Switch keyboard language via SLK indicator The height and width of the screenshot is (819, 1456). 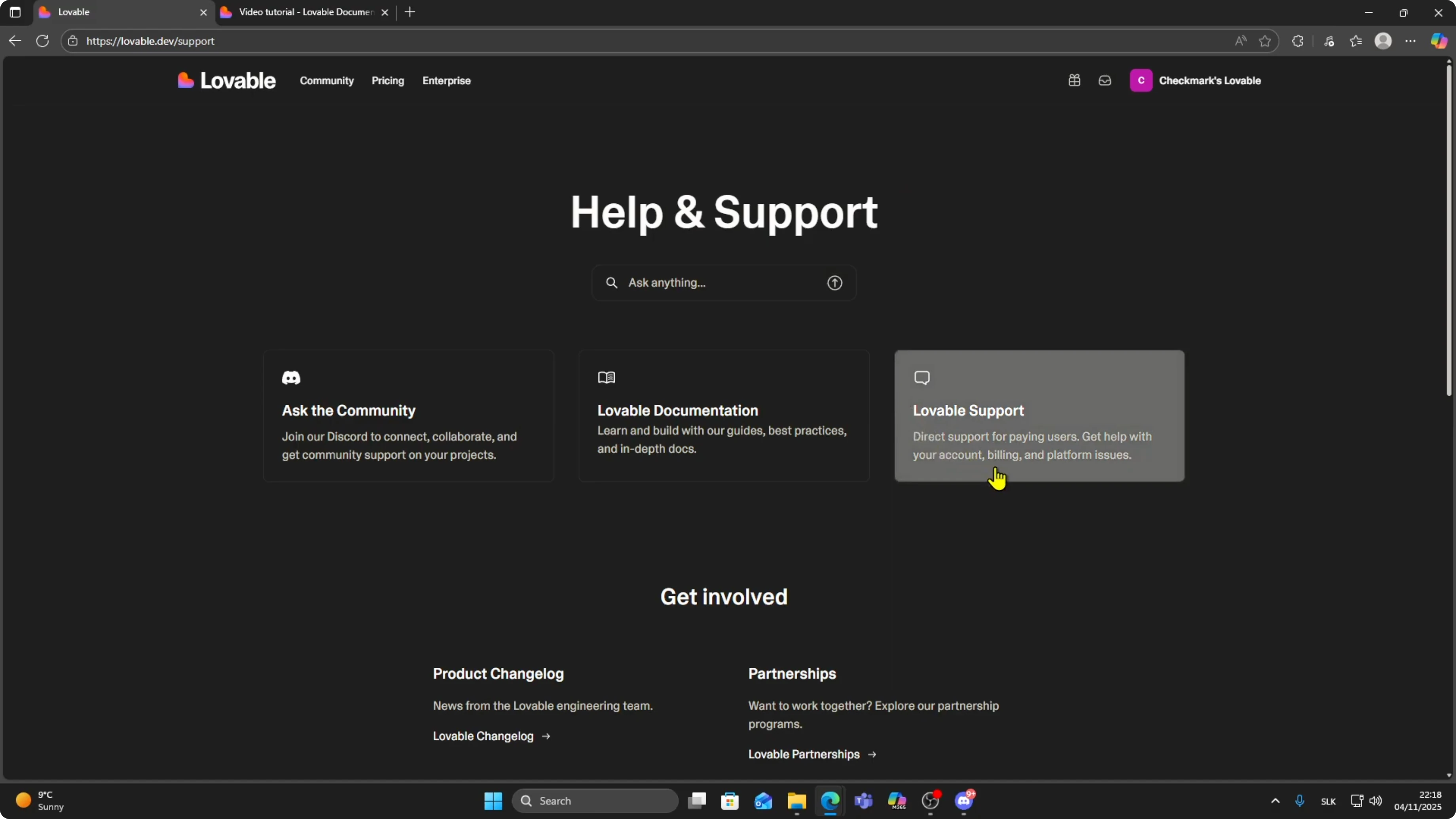click(x=1328, y=802)
